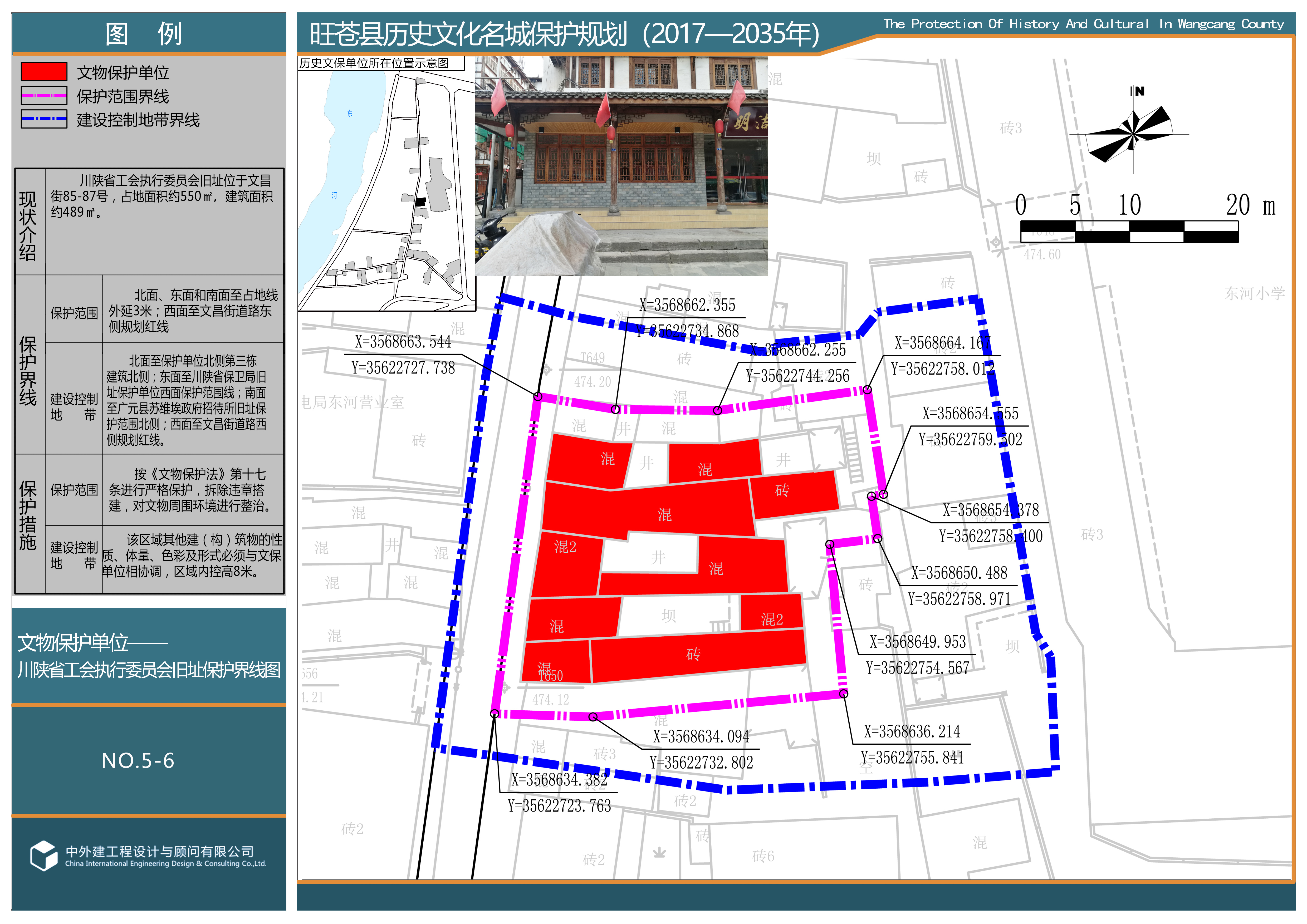
Task: Click the 历史文保单位所在位置示意图 inset title
Action: click(x=374, y=63)
